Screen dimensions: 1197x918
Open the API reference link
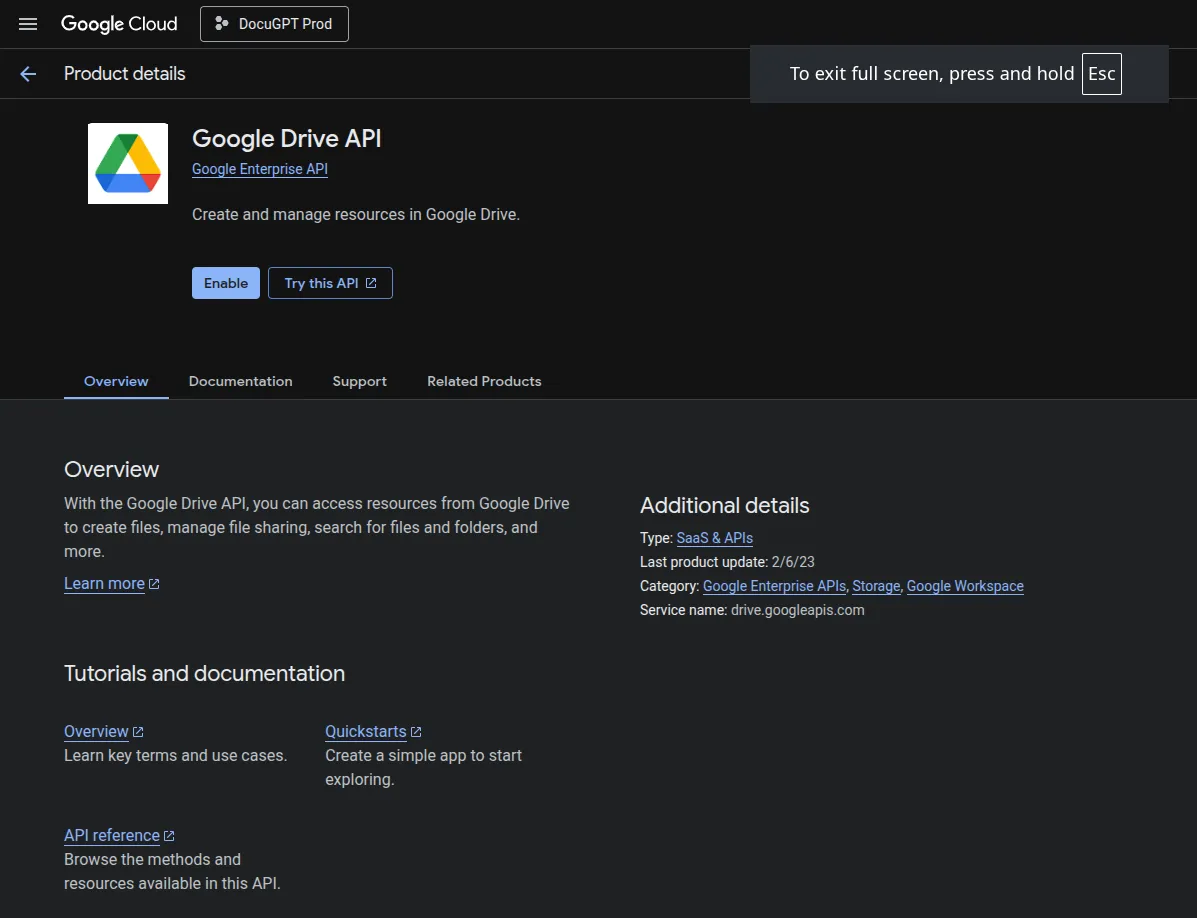click(119, 836)
